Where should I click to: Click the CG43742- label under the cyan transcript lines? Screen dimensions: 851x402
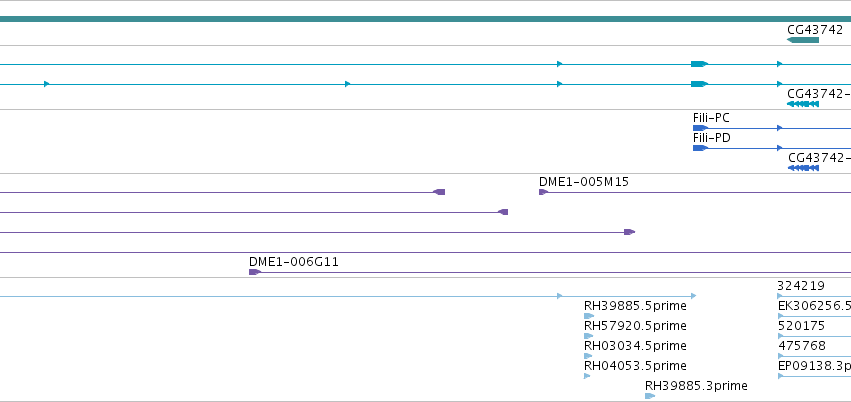[819, 93]
